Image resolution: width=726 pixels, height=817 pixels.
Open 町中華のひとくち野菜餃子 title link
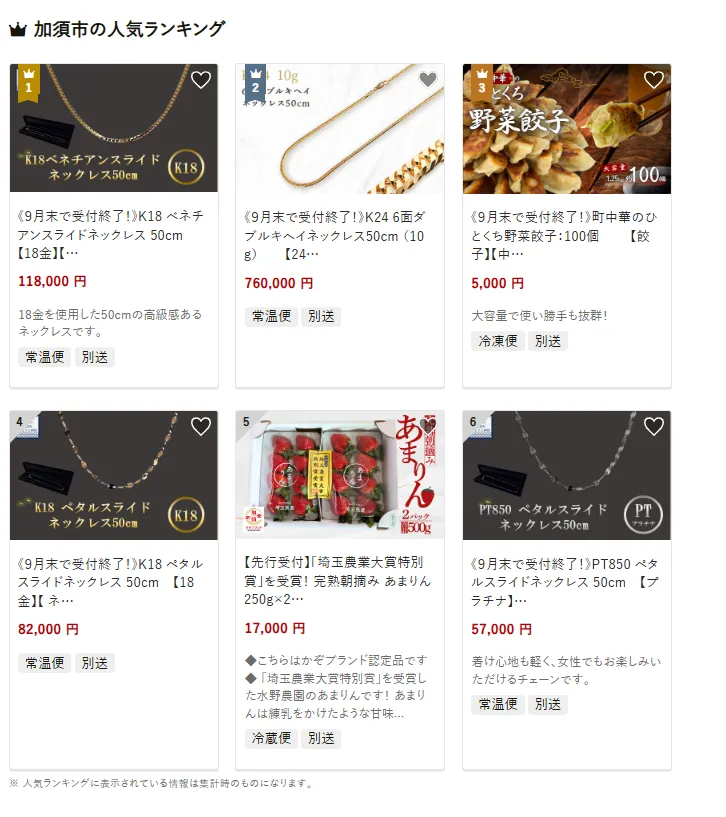564,236
